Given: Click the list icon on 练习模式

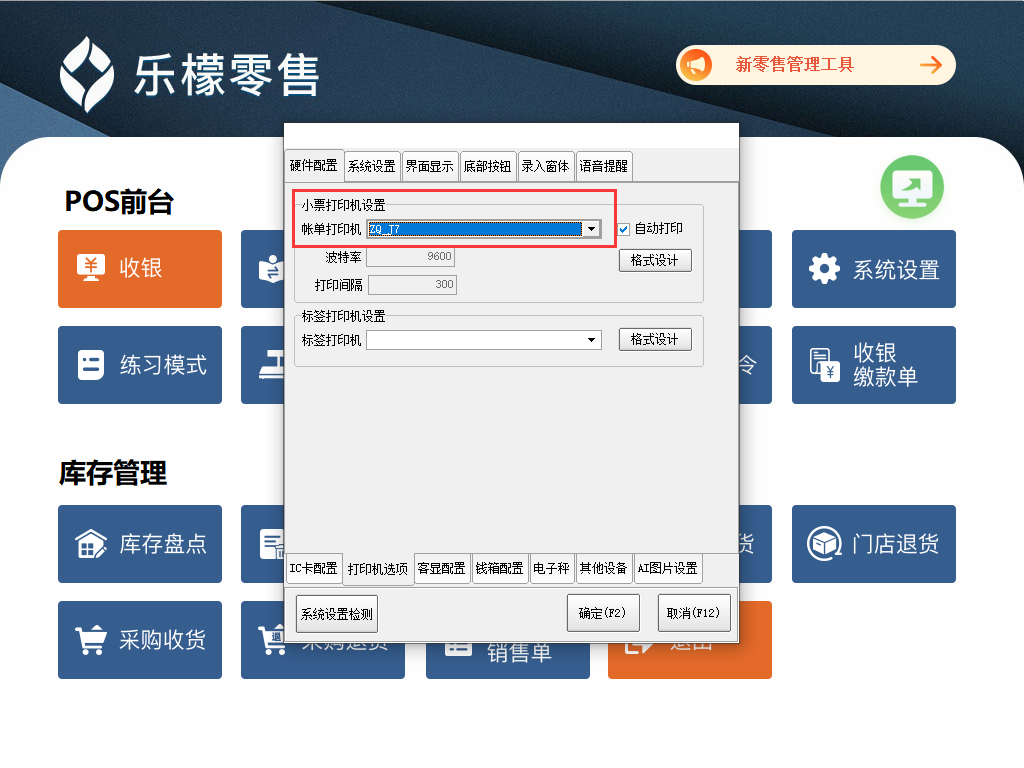Looking at the screenshot, I should pos(91,364).
